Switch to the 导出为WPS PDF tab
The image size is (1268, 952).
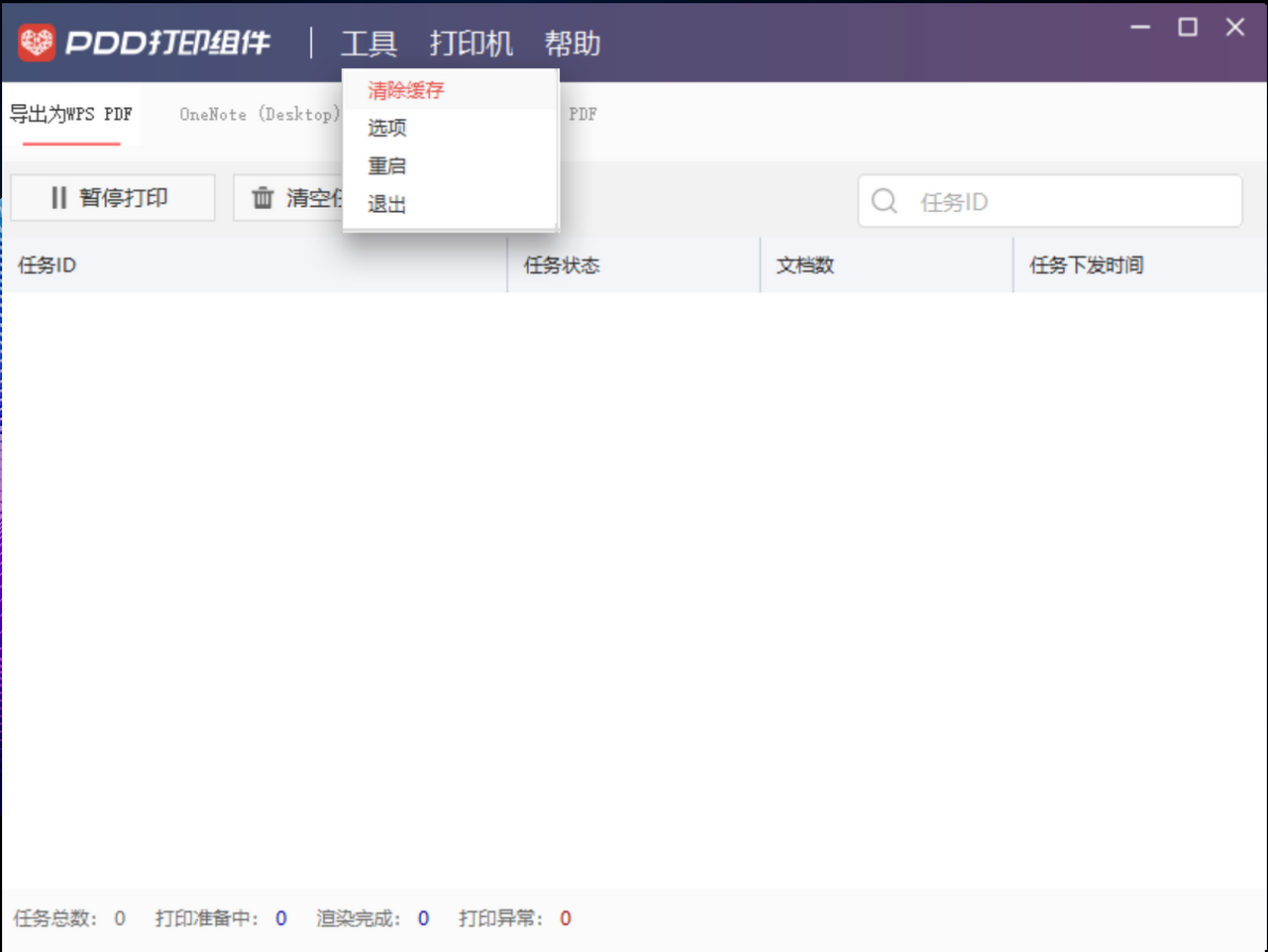point(71,114)
